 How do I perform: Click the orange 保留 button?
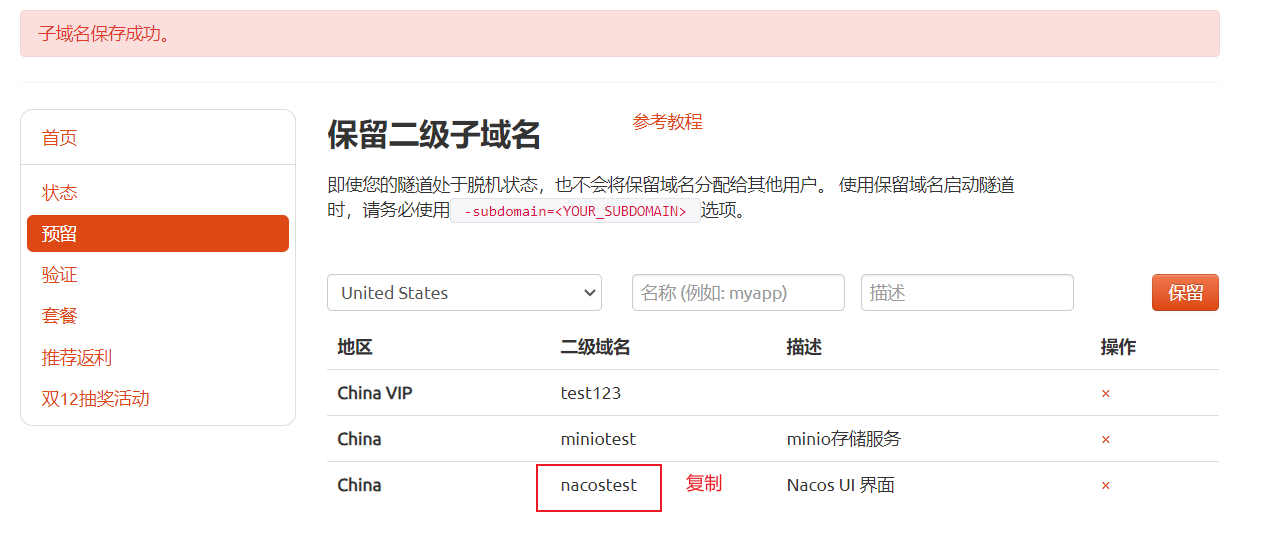pos(1185,293)
